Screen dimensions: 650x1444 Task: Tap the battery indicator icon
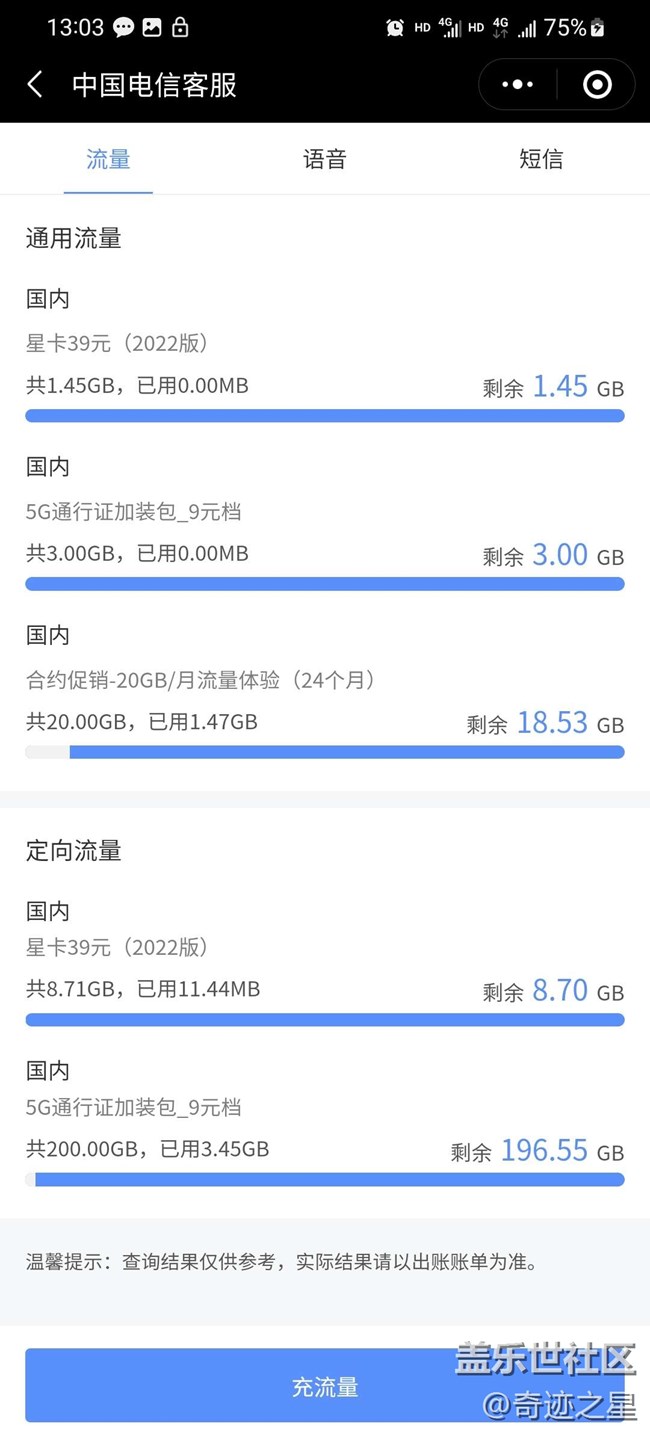[x=598, y=28]
